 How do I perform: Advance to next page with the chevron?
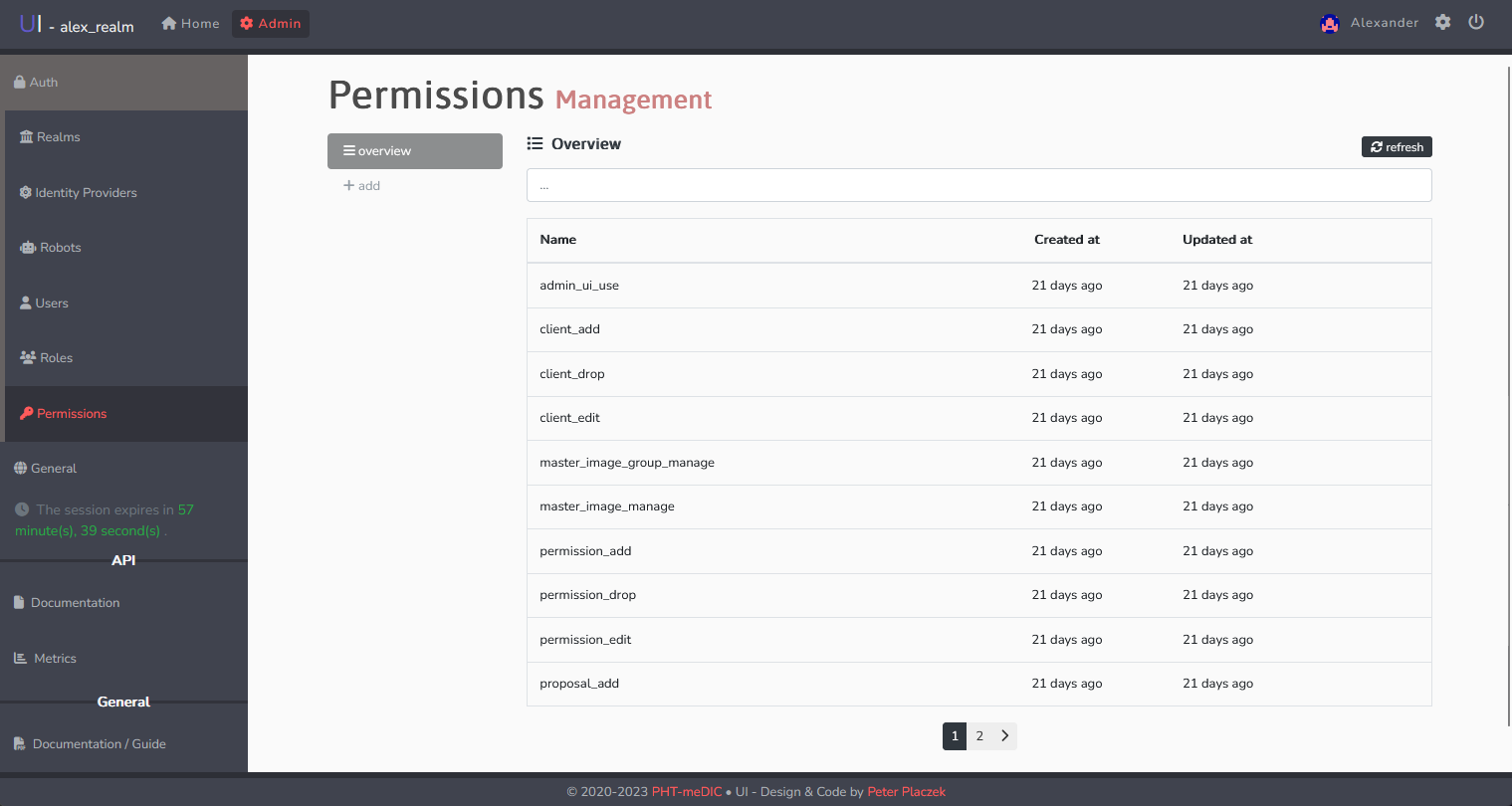1005,735
